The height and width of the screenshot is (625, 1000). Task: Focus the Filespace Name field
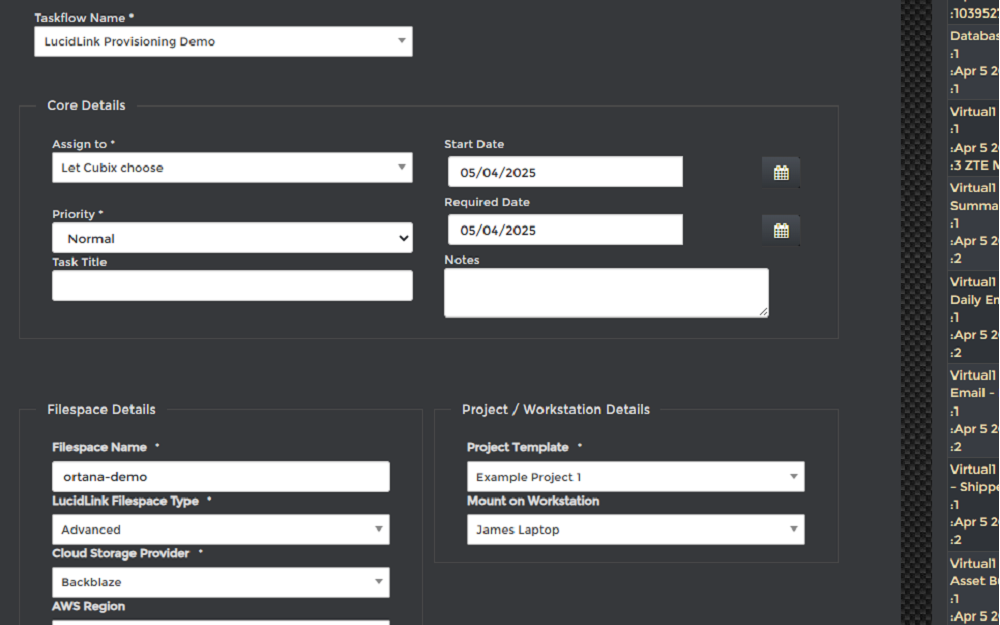pyautogui.click(x=220, y=477)
